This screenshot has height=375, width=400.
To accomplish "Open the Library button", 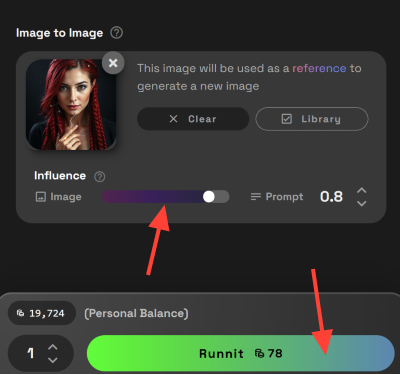I will coord(312,119).
